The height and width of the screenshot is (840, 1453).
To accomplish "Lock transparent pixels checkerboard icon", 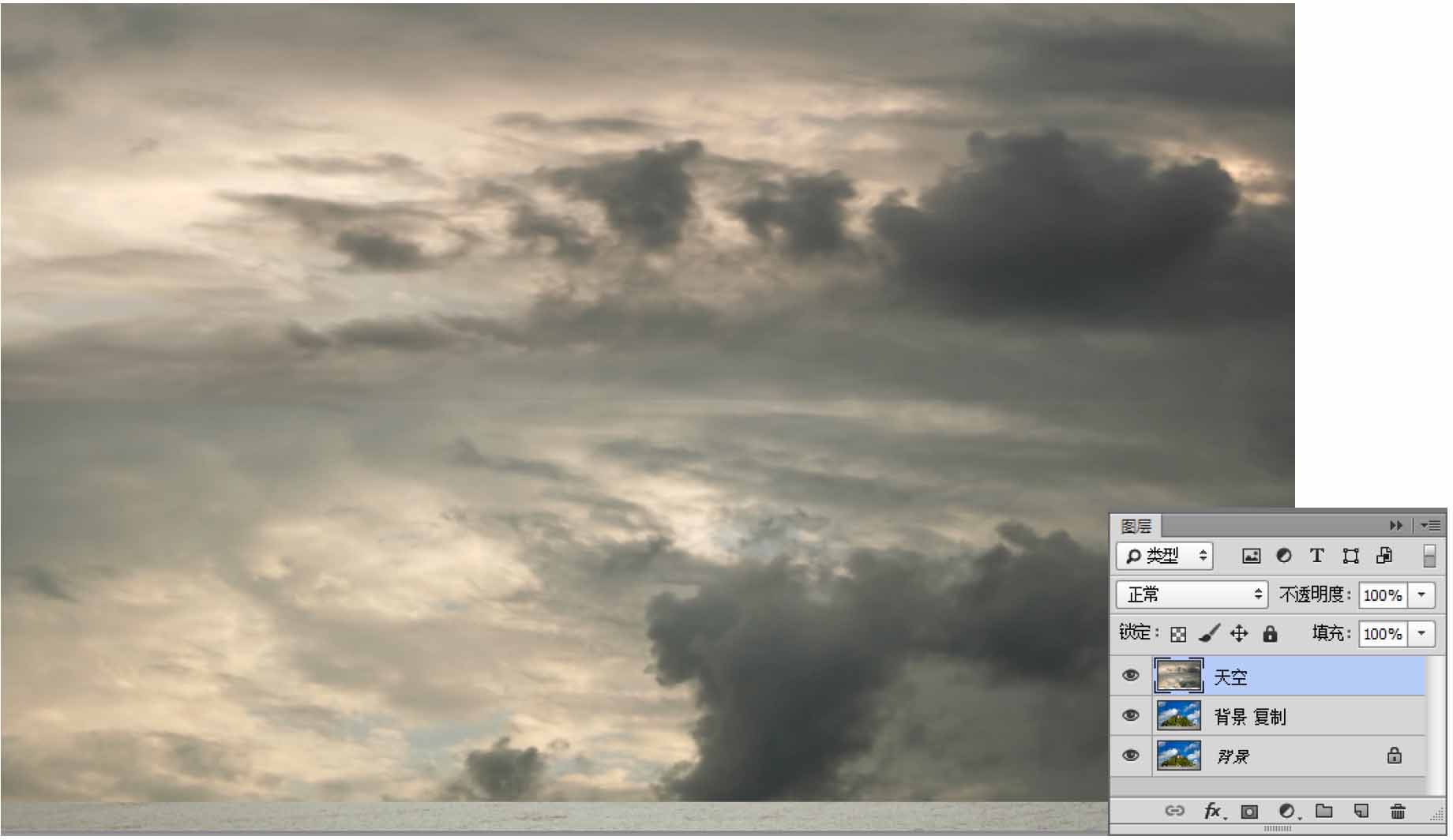I will pos(1178,634).
